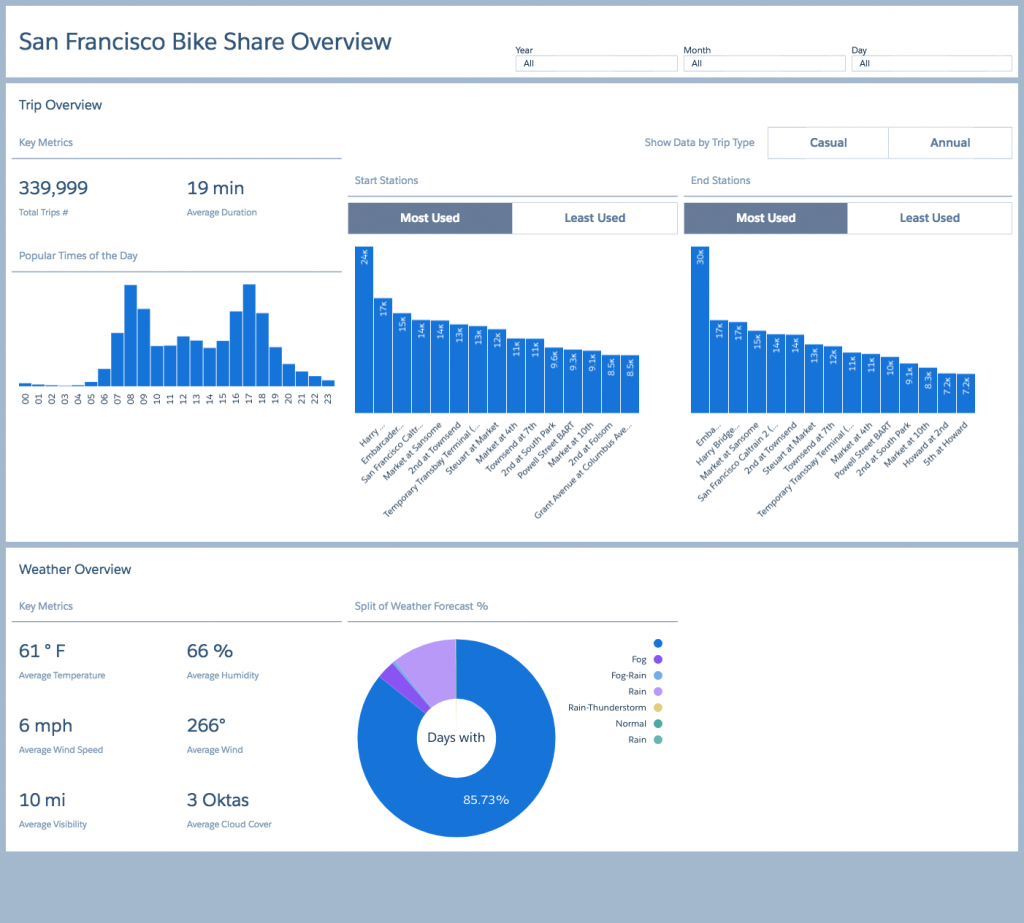Viewport: 1024px width, 923px height.
Task: Click the Normal legend dot
Action: click(x=658, y=724)
